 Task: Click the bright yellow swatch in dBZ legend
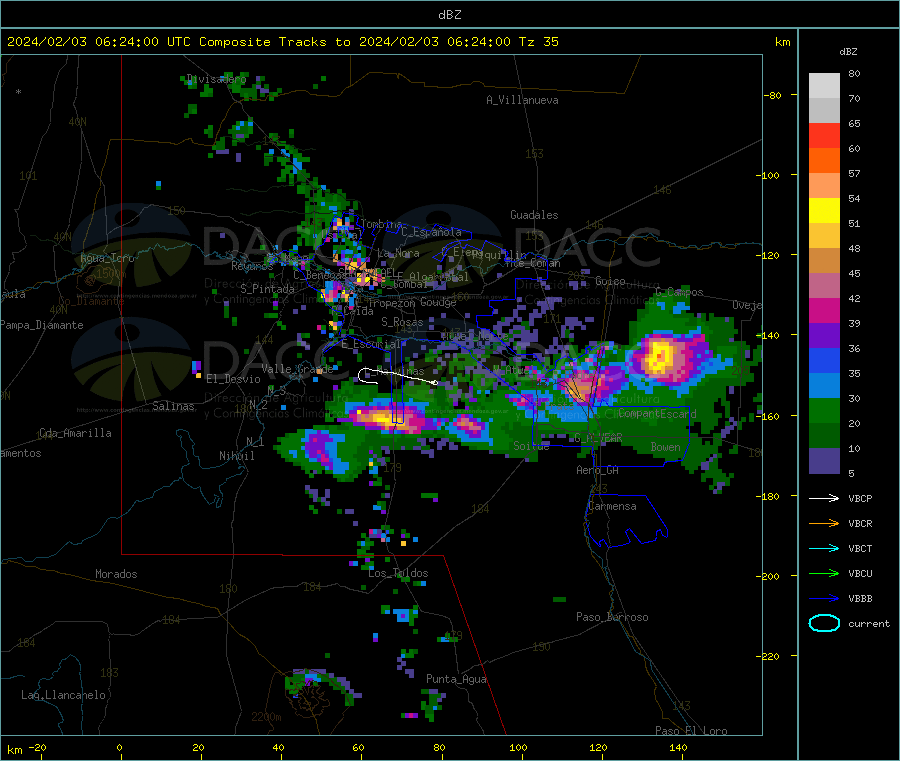click(x=824, y=211)
